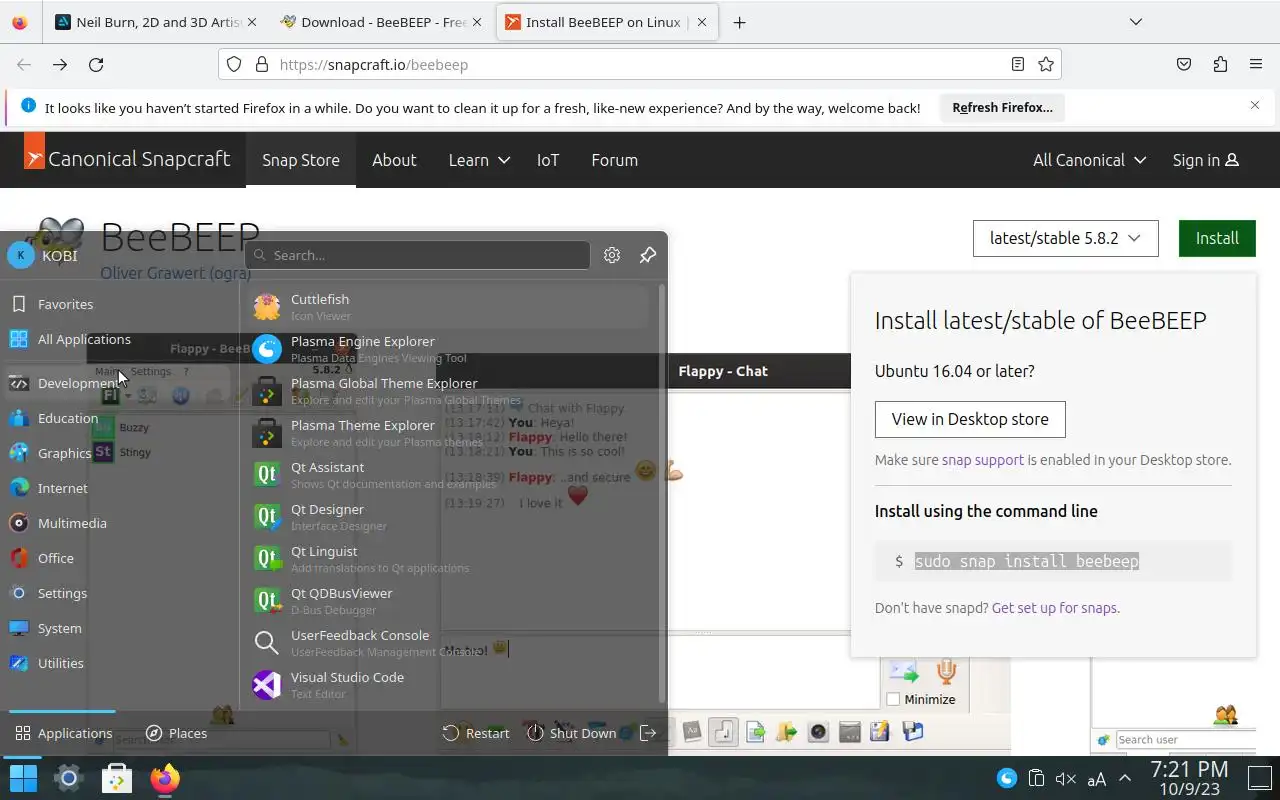Click the blue circular tray icon
The height and width of the screenshot is (800, 1280).
pos(1007,779)
